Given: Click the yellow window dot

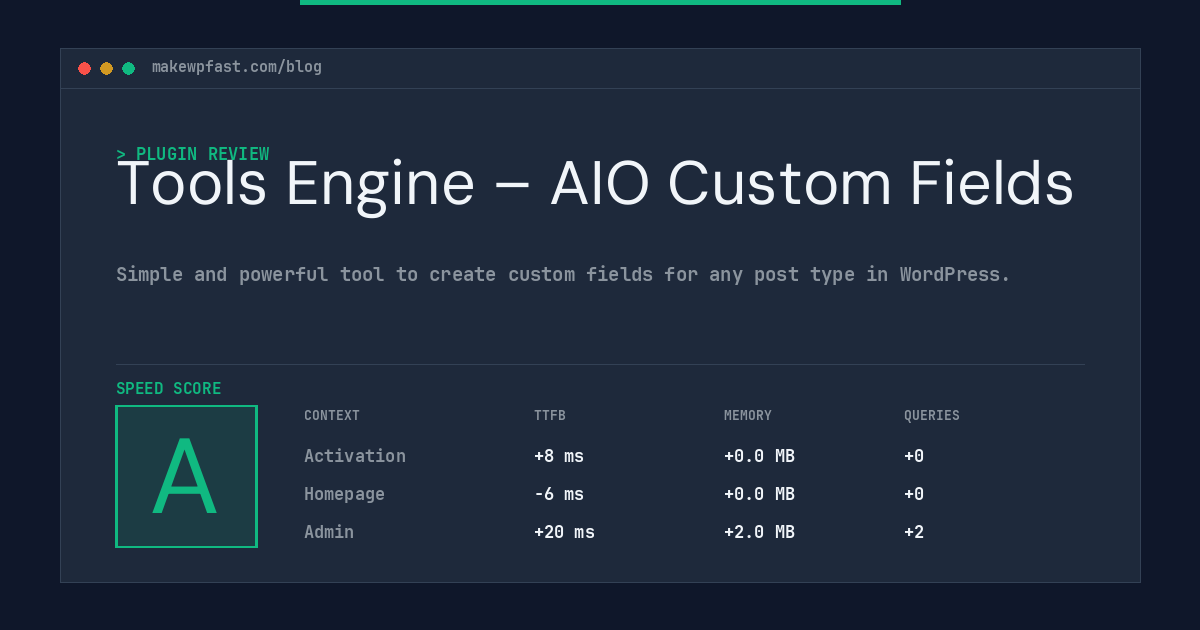Looking at the screenshot, I should point(106,68).
